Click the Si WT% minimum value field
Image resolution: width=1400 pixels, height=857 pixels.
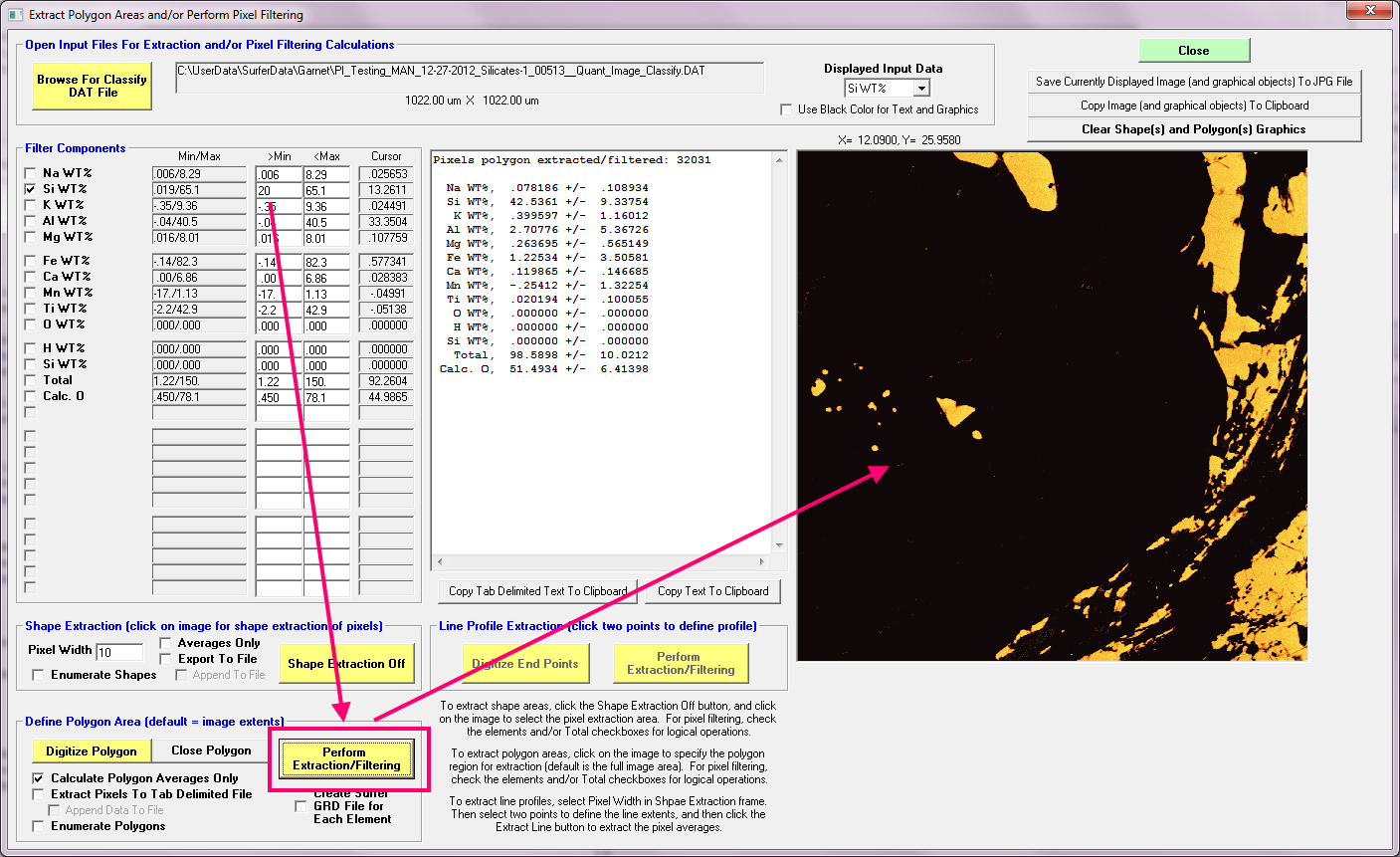(278, 190)
